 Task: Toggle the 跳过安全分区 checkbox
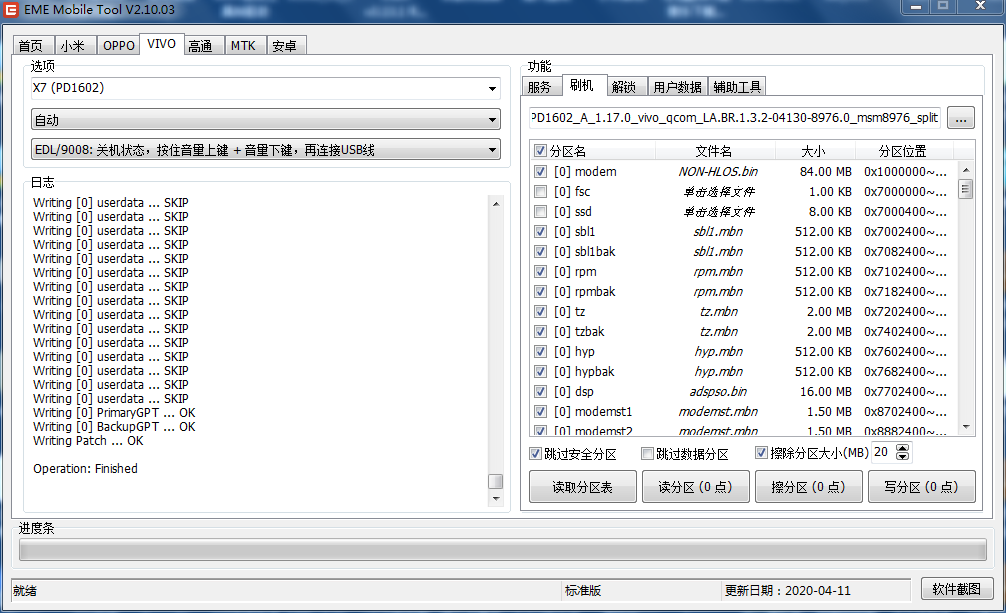tap(535, 454)
